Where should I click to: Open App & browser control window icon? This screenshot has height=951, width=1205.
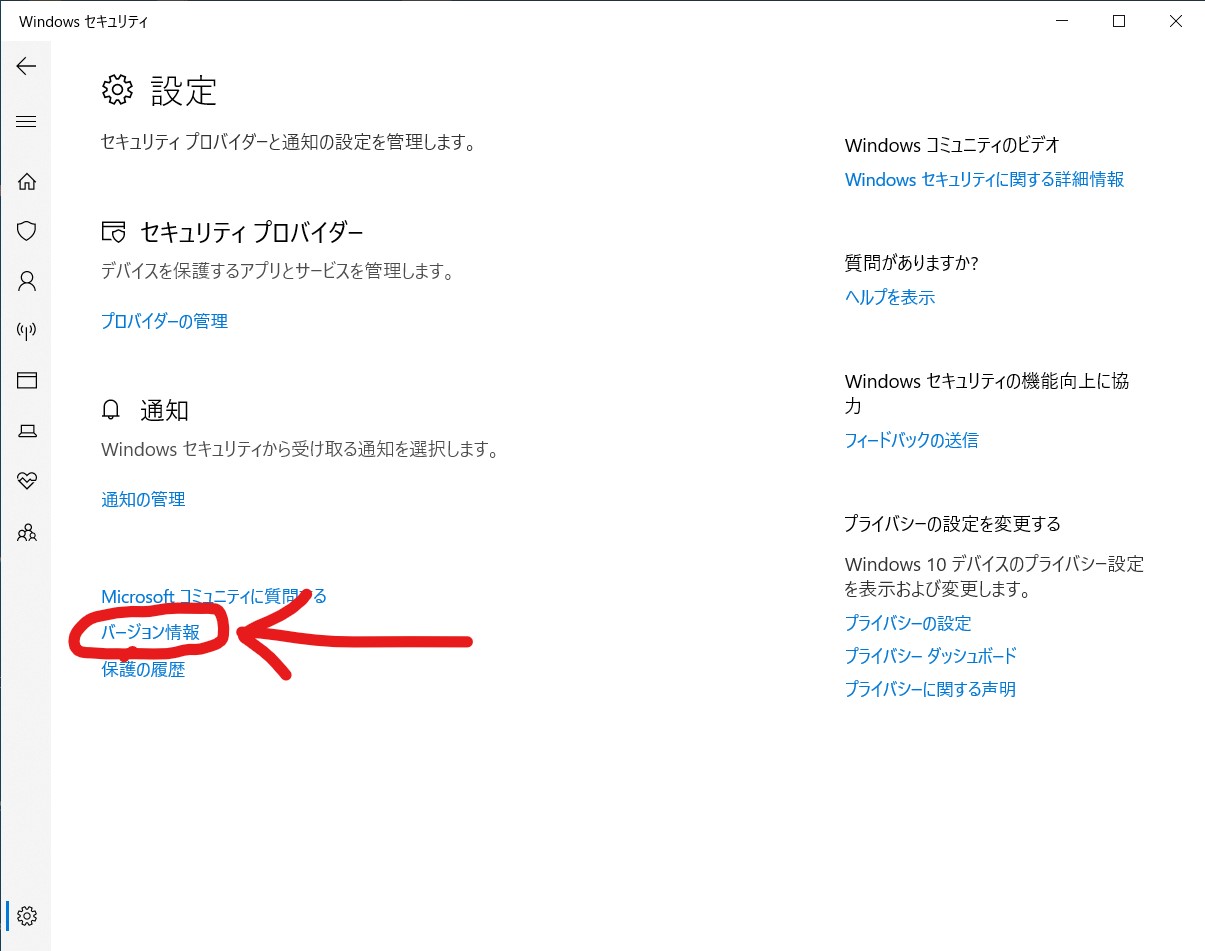27,380
